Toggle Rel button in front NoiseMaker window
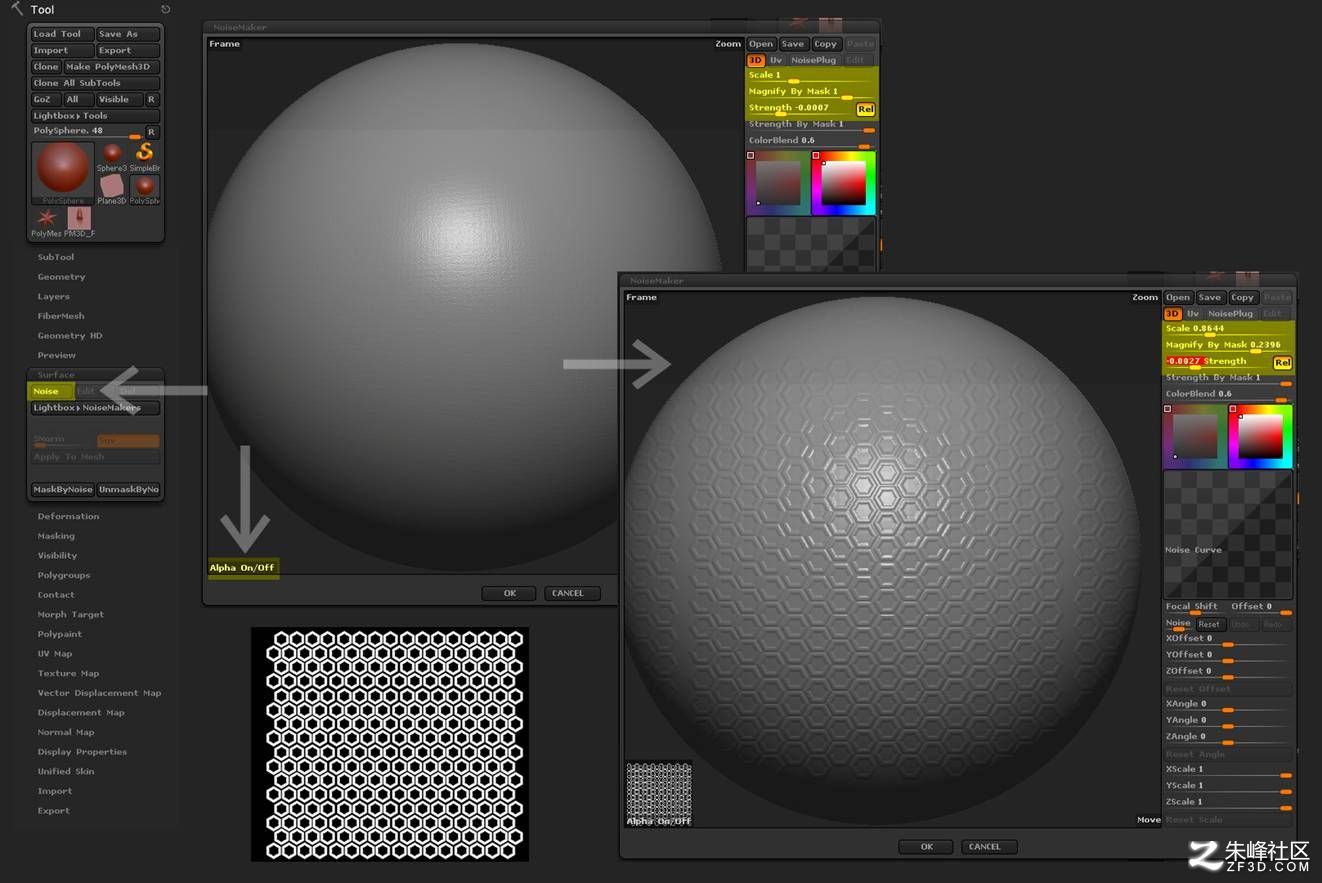Image resolution: width=1322 pixels, height=883 pixels. [x=1282, y=363]
